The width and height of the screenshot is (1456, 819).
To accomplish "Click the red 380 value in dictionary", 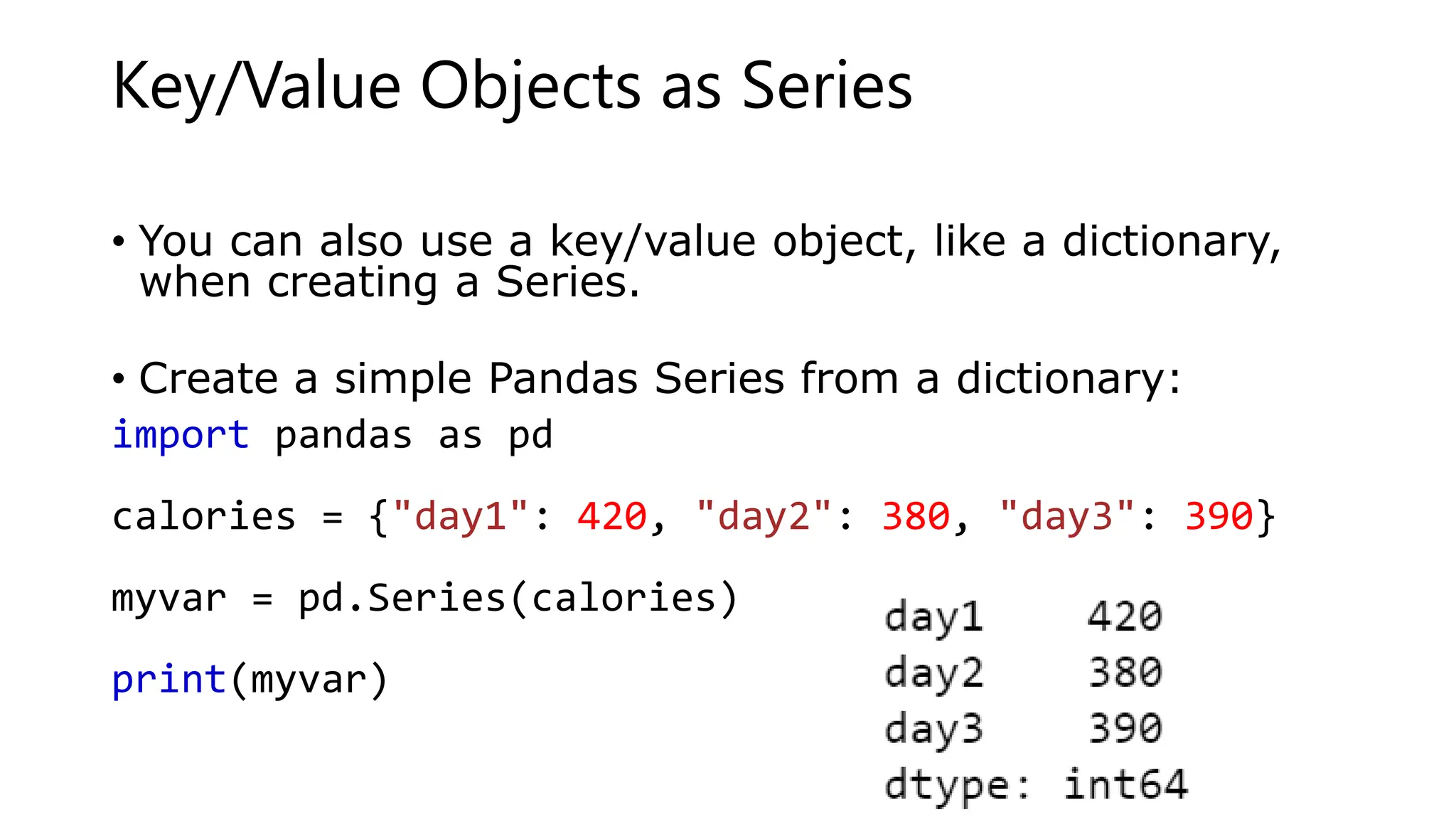I will tap(916, 516).
